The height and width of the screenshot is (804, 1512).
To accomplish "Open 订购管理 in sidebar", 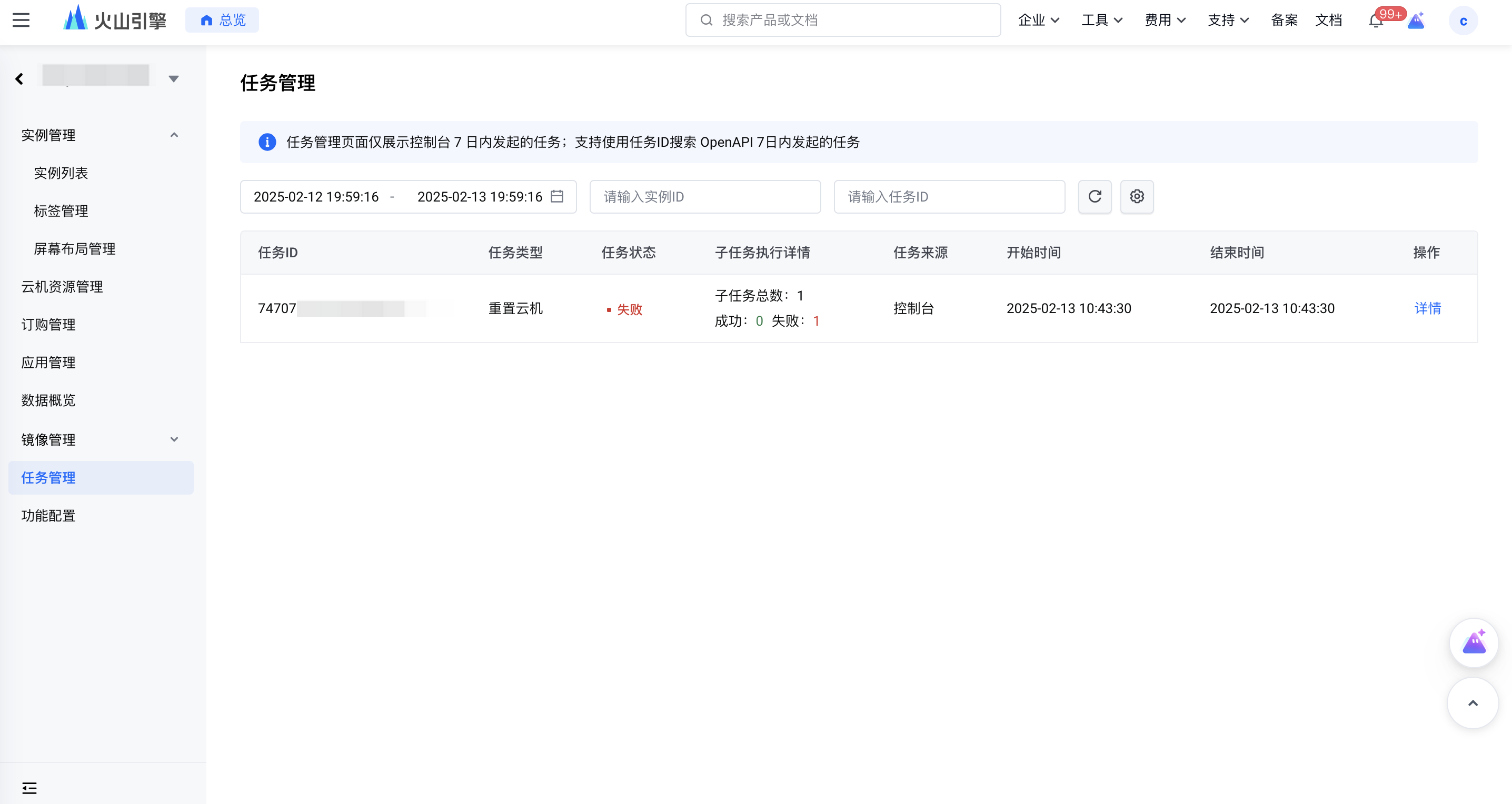I will click(49, 324).
